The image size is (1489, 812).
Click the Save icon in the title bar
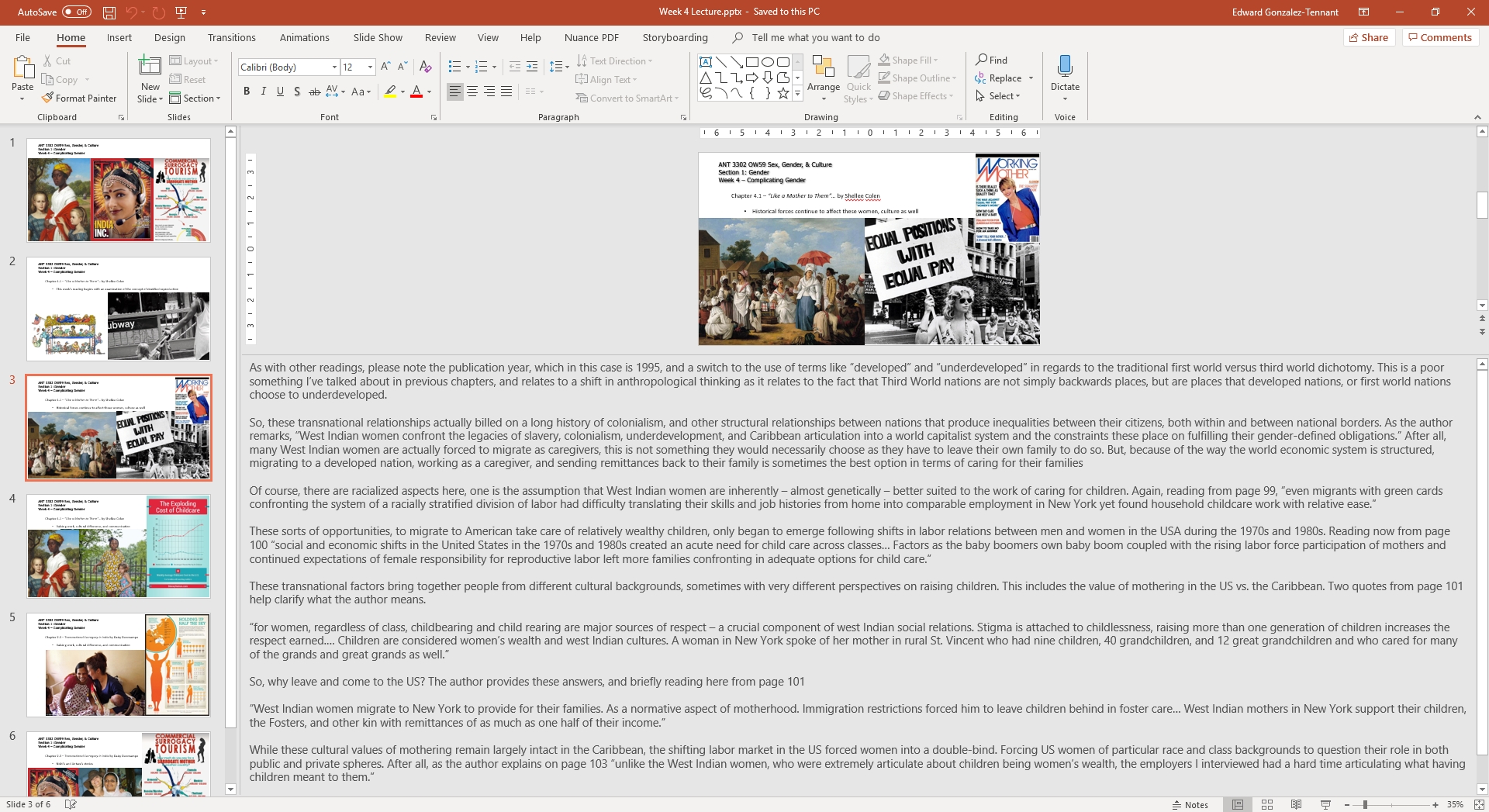(x=109, y=12)
